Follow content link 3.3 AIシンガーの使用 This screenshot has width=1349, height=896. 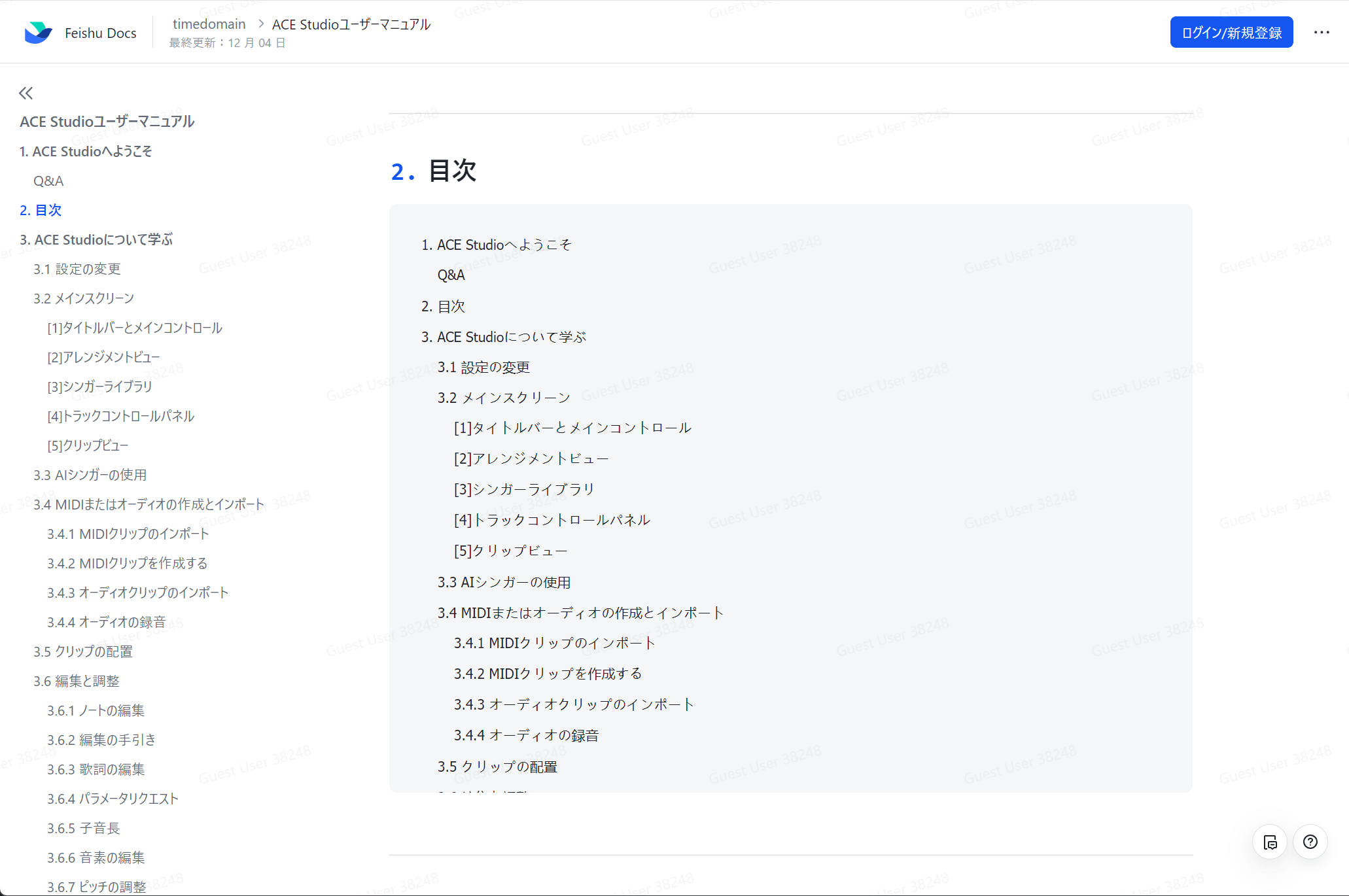(504, 582)
